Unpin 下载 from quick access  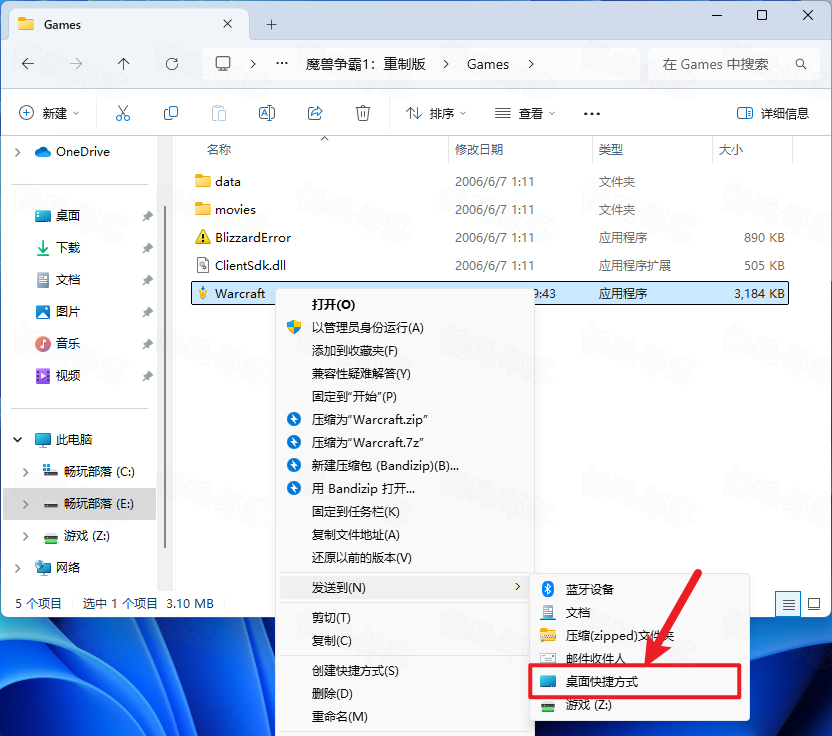click(x=148, y=248)
